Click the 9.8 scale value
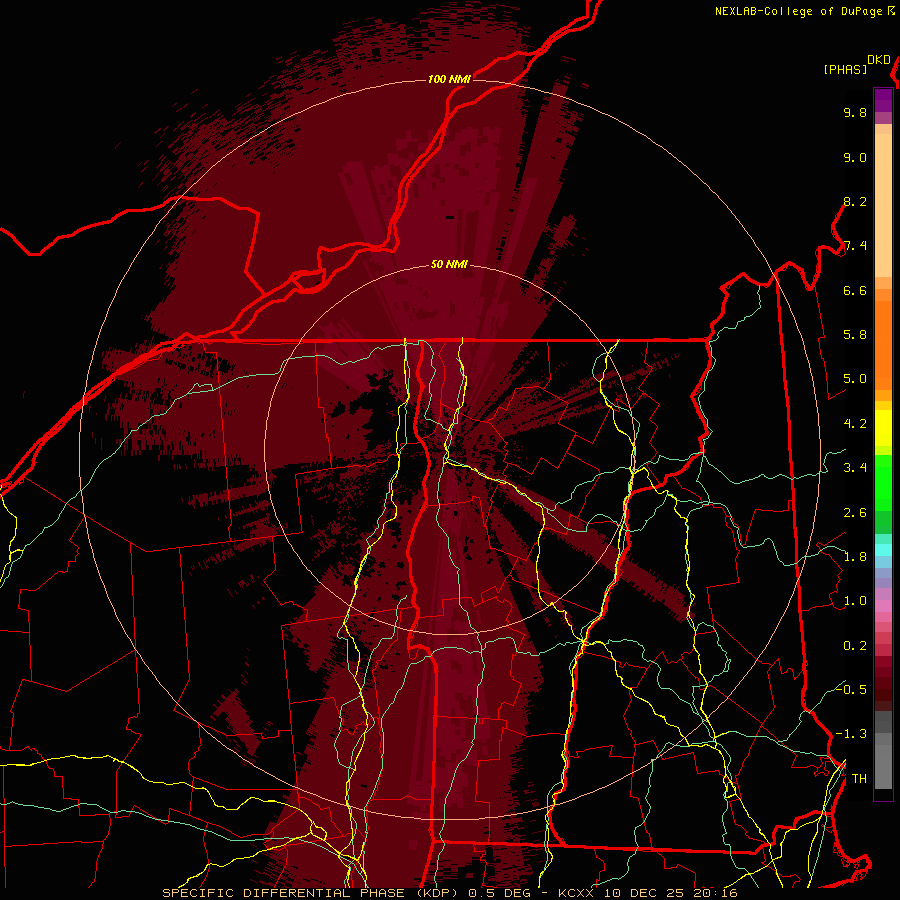This screenshot has width=900, height=900. pyautogui.click(x=855, y=113)
